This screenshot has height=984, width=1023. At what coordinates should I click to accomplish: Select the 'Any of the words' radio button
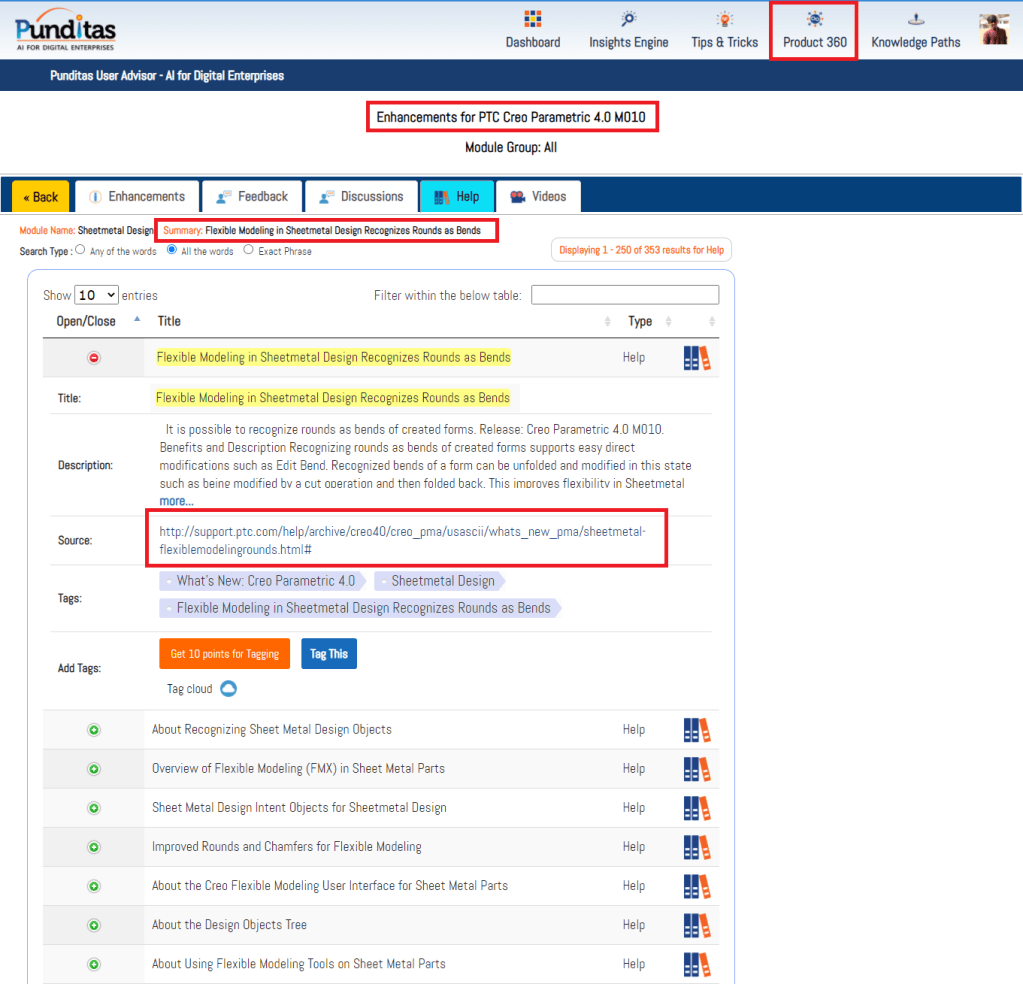pos(81,251)
